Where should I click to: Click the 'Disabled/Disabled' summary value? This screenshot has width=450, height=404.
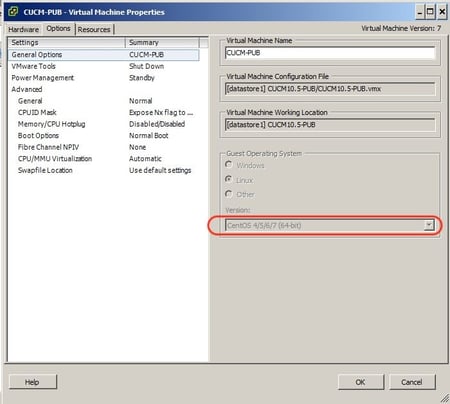click(x=157, y=124)
